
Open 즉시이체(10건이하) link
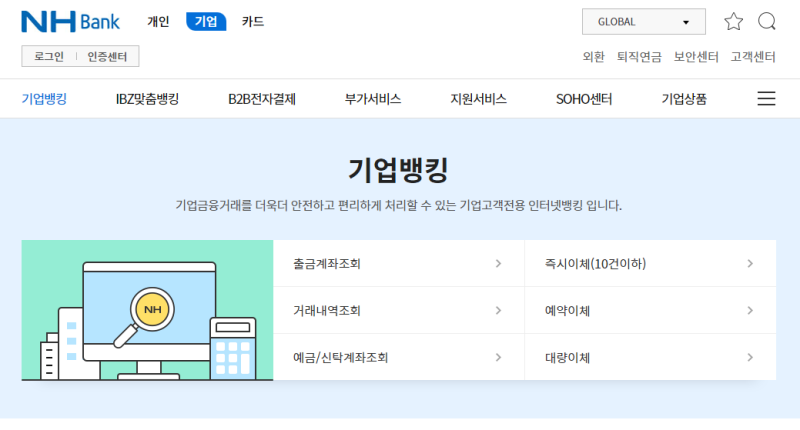coord(651,263)
